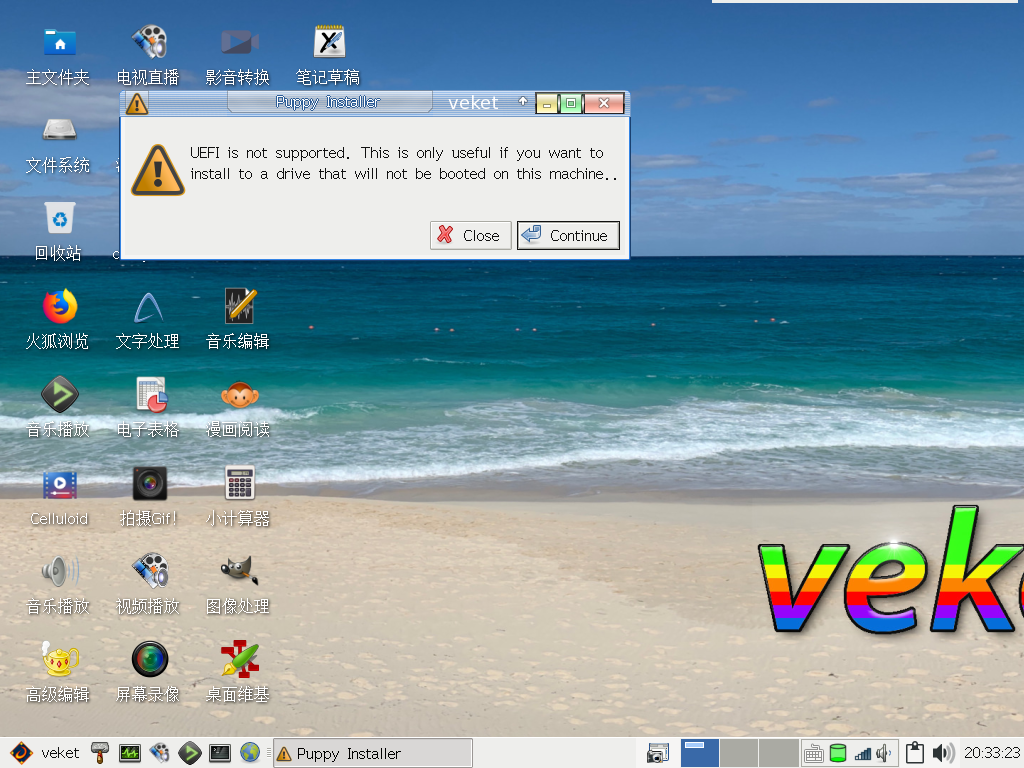Click the clipboard manager tray icon
This screenshot has width=1024, height=768.
coord(915,753)
